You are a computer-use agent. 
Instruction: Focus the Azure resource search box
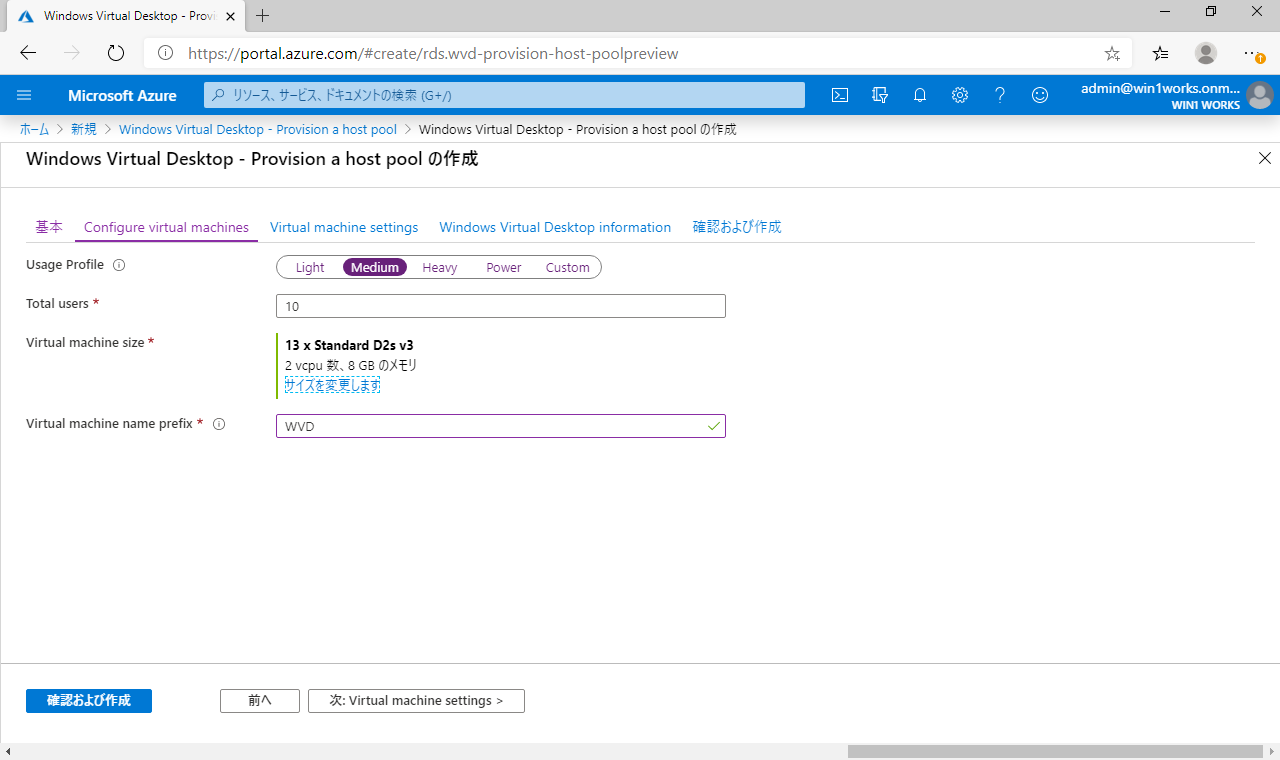(505, 95)
